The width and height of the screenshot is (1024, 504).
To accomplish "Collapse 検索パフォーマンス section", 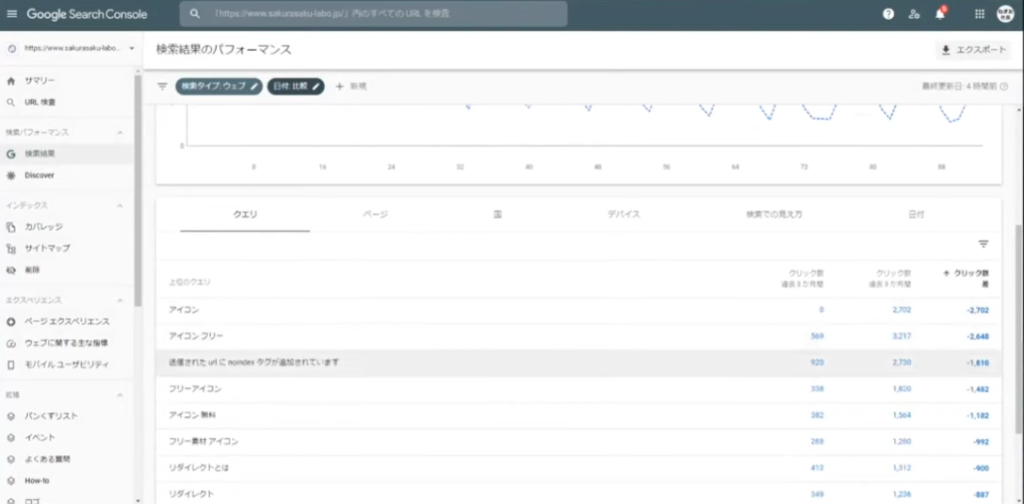I will [x=120, y=133].
